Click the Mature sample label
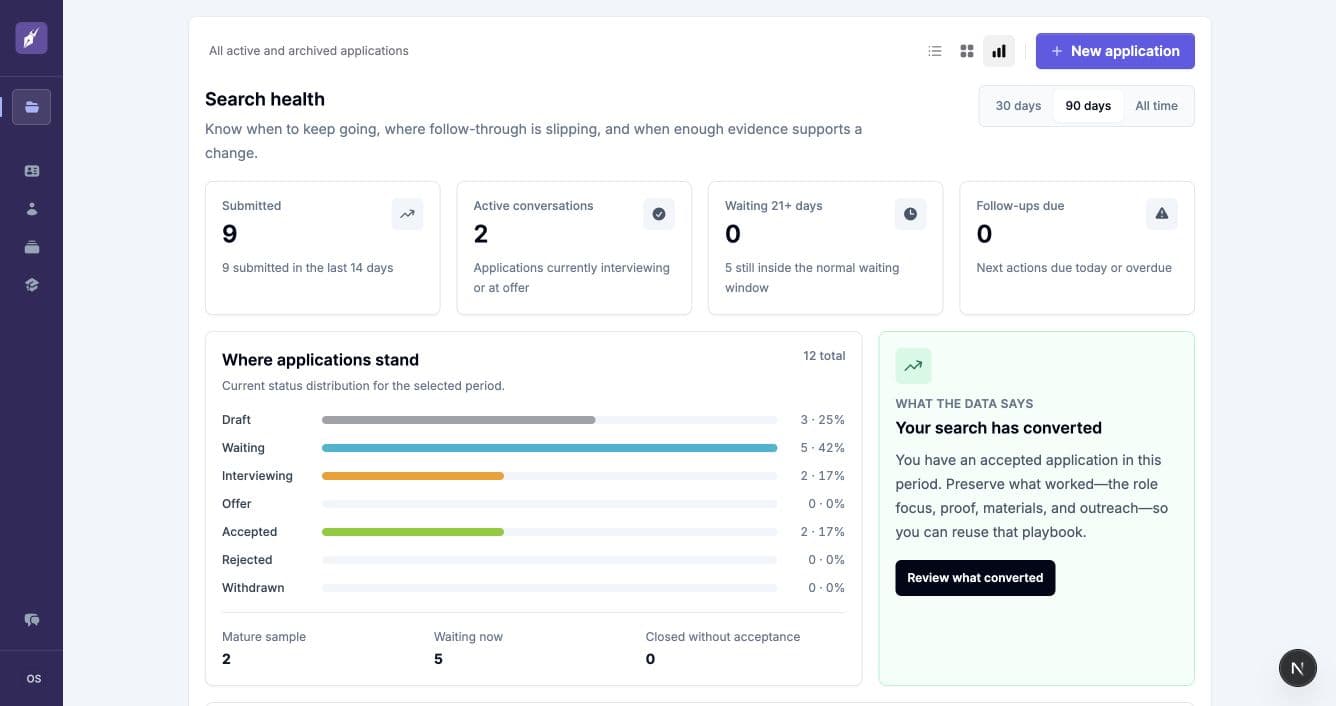 pos(264,637)
